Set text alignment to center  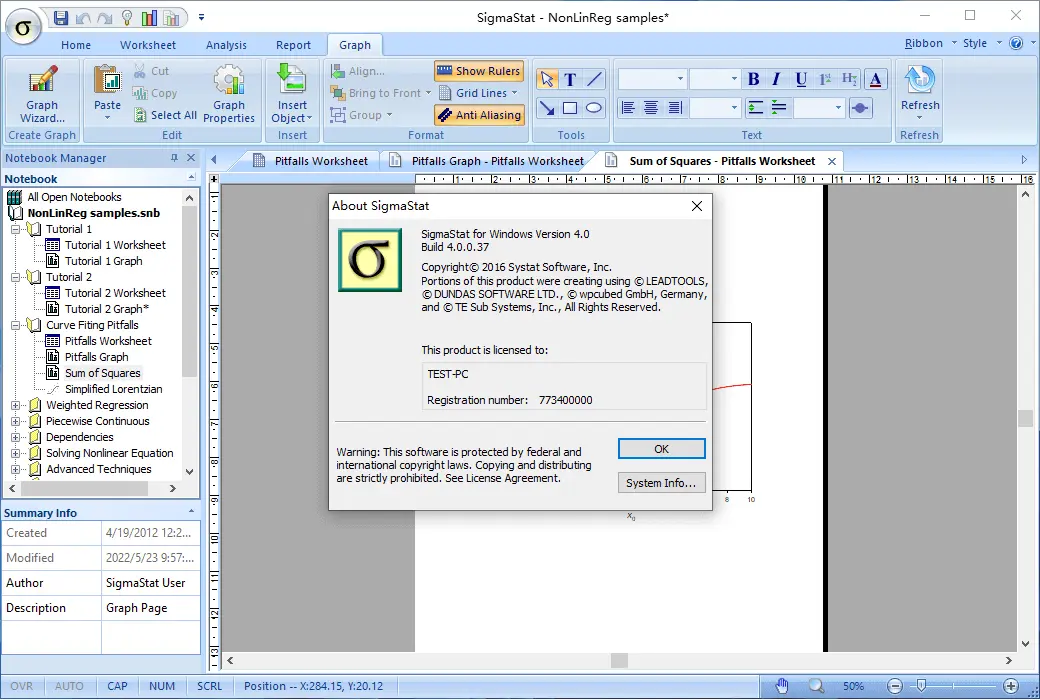(x=651, y=107)
